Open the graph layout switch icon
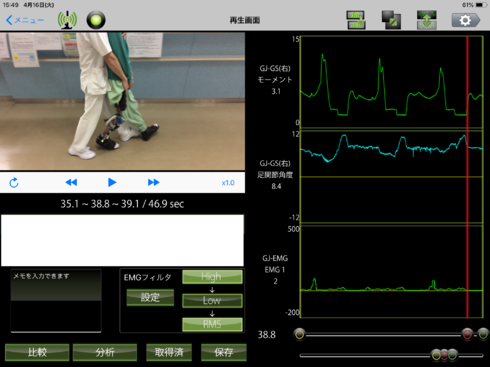Viewport: 490px width, 367px height. pos(356,20)
